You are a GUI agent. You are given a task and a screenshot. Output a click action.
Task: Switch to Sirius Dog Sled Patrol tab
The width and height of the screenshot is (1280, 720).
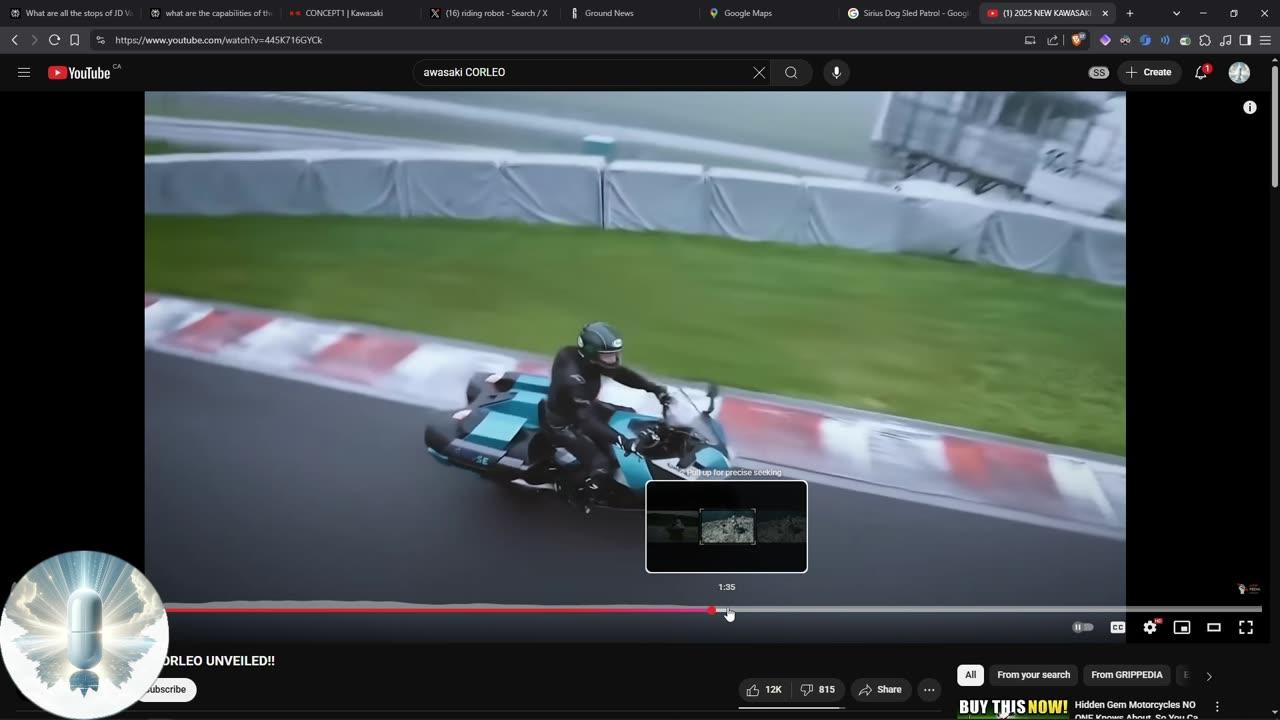click(x=907, y=13)
